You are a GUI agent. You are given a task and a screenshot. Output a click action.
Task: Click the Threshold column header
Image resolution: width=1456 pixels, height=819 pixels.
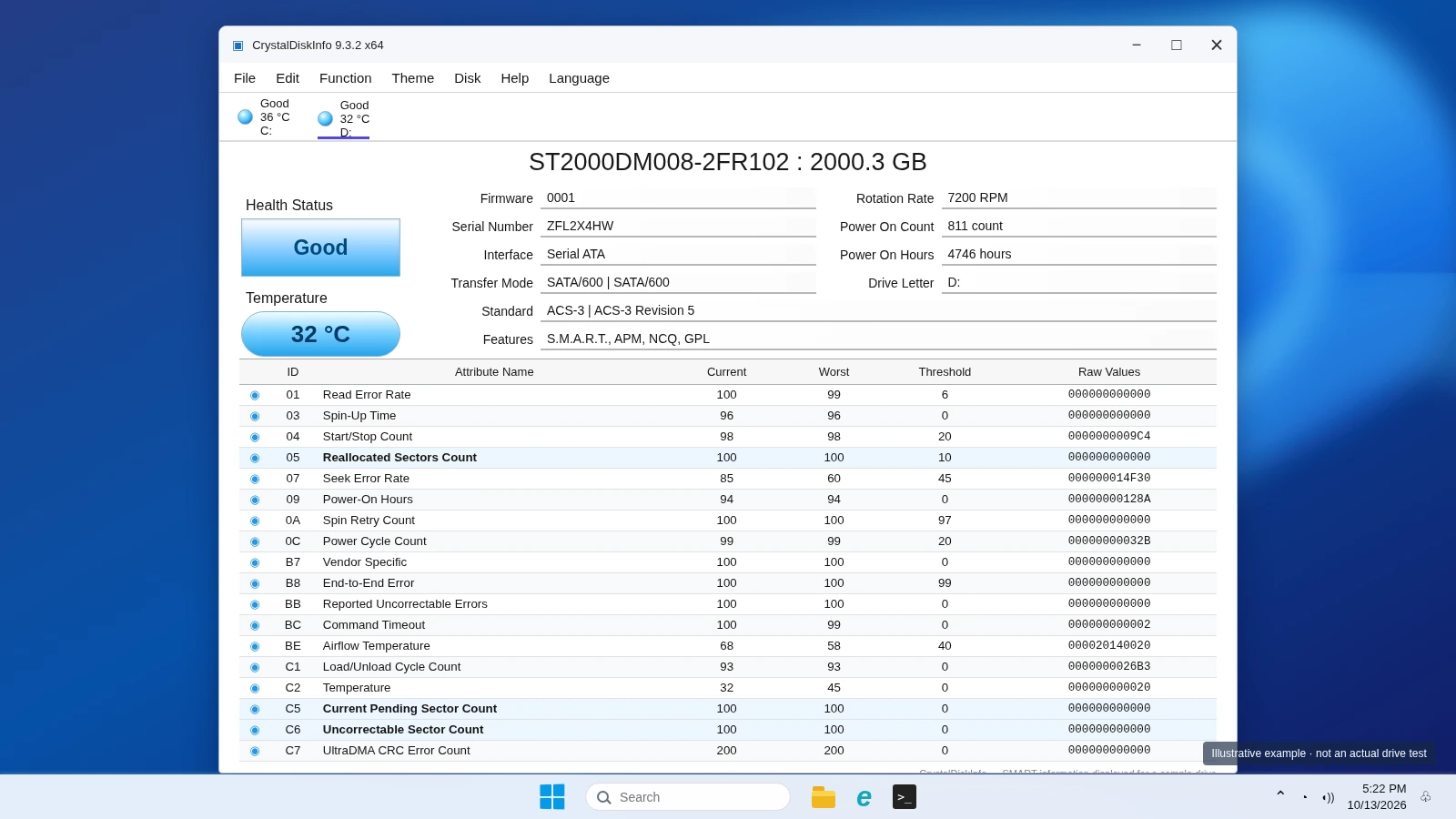pos(945,372)
